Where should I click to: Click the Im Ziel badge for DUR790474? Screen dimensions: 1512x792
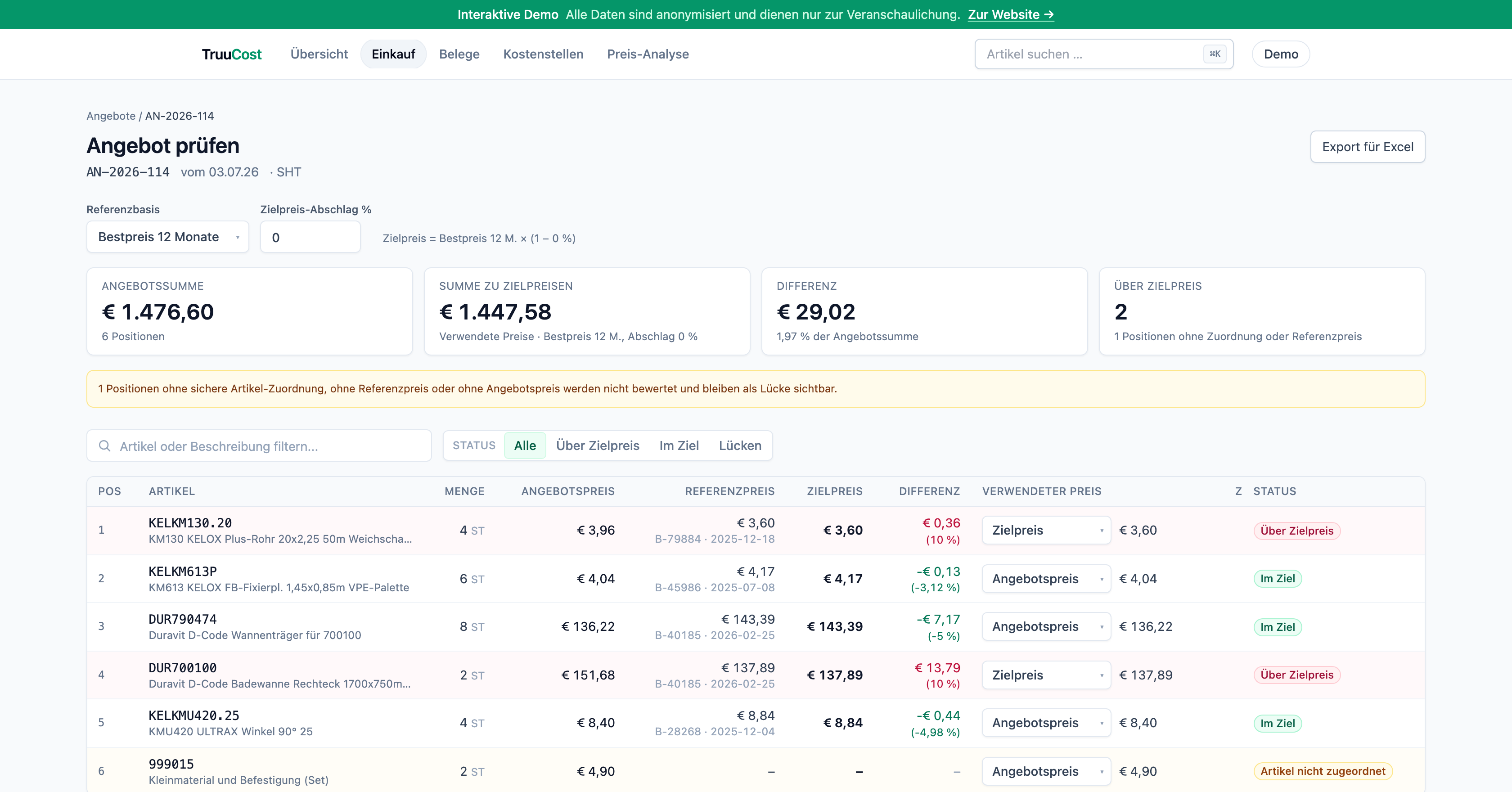1277,627
